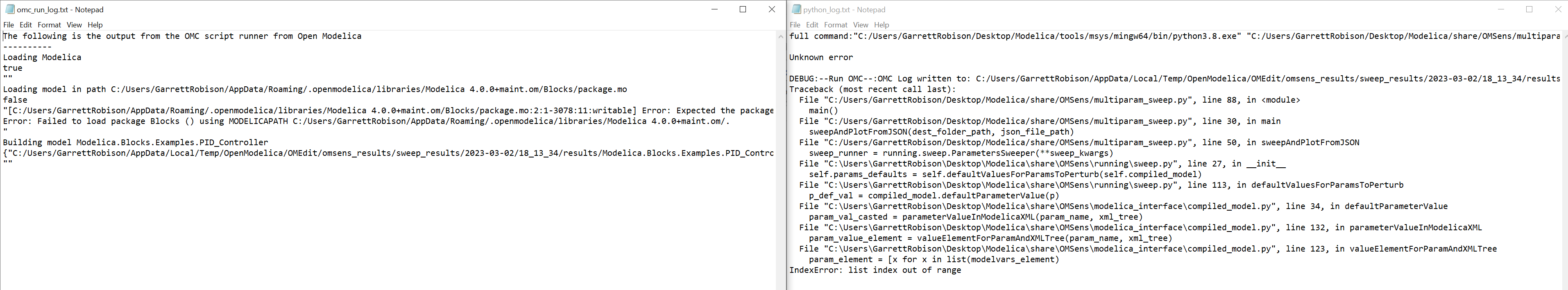Open the File menu in omc_run_log
Screen dimensions: 1568x290
tap(9, 24)
